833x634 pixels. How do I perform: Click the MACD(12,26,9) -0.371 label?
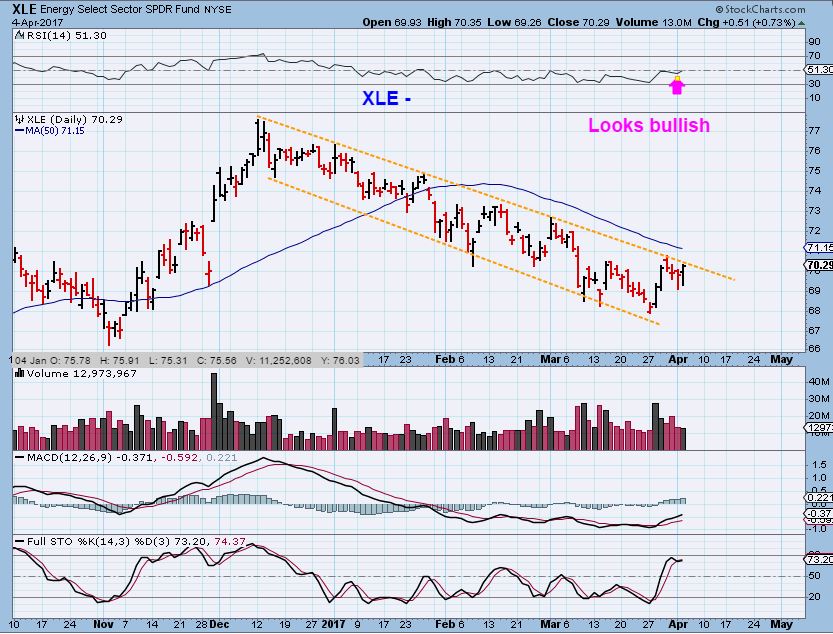pos(90,458)
